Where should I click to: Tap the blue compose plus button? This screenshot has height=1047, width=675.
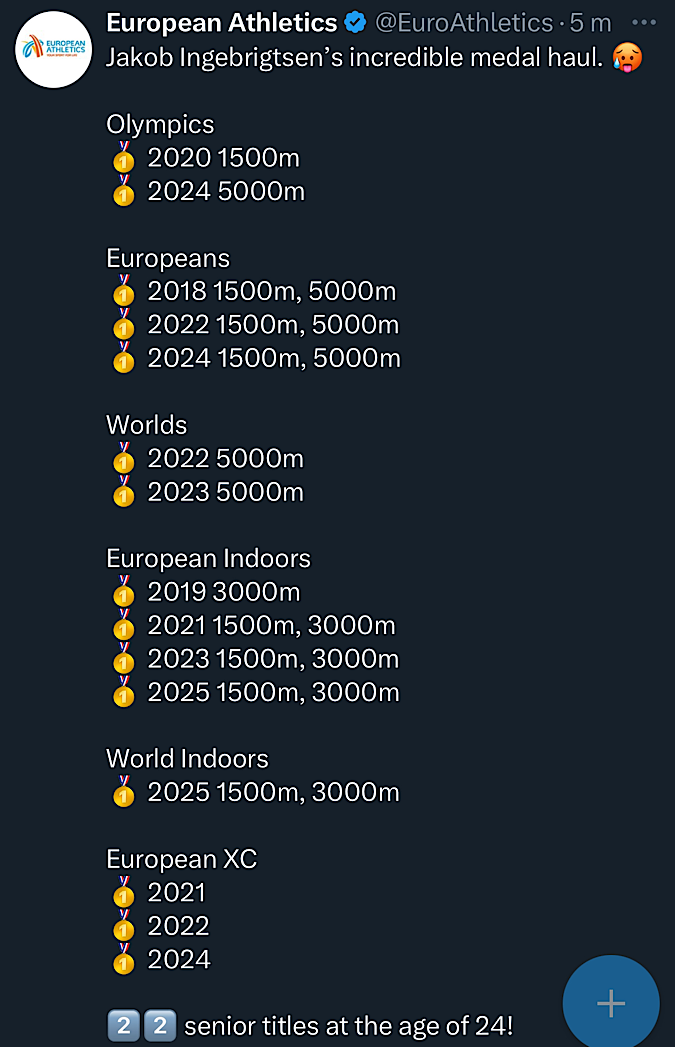[x=611, y=1003]
